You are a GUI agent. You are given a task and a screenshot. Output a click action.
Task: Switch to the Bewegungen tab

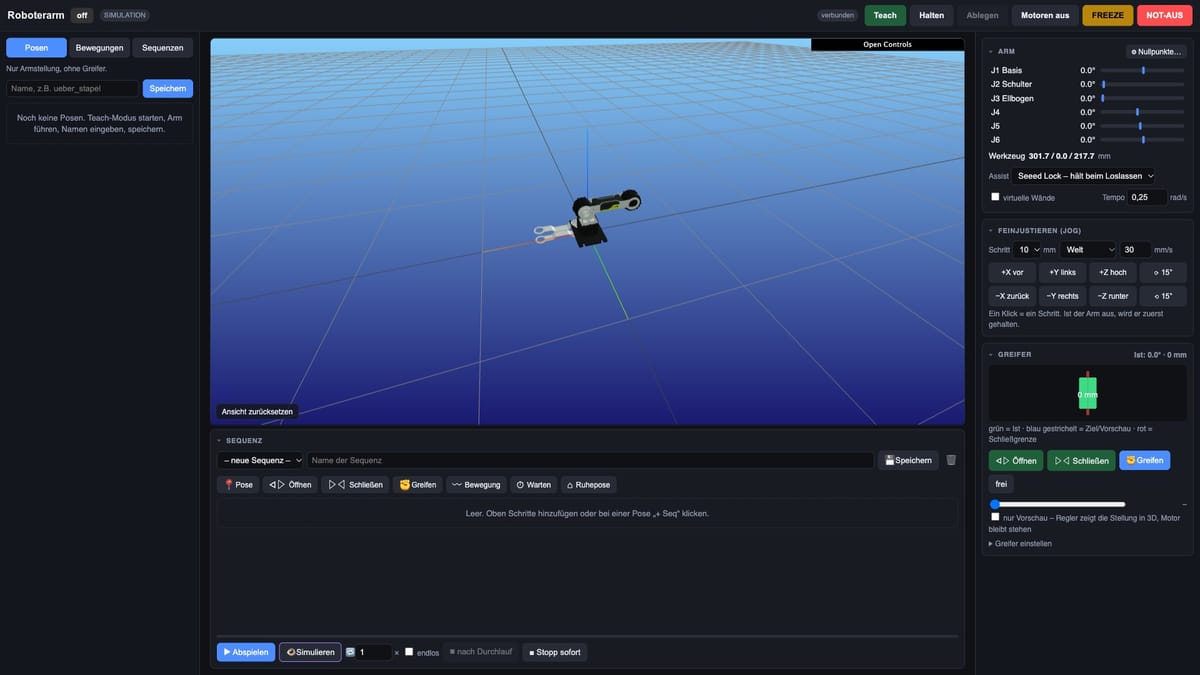point(100,47)
